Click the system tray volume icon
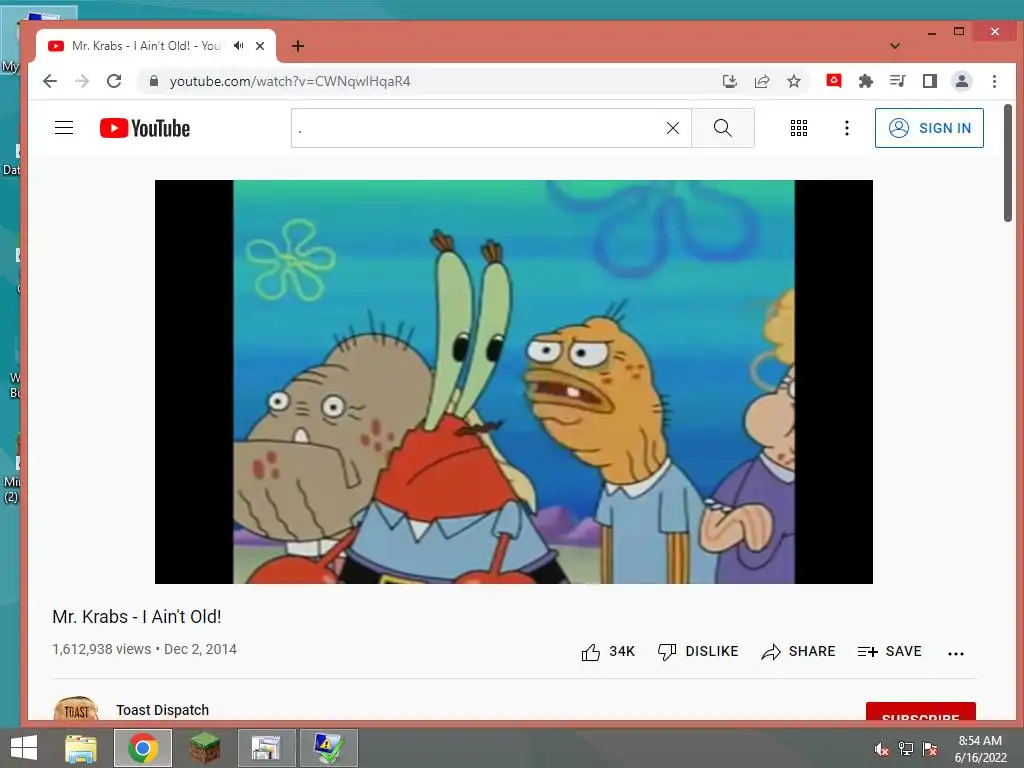Screen dimensions: 1024x768 (x=881, y=749)
